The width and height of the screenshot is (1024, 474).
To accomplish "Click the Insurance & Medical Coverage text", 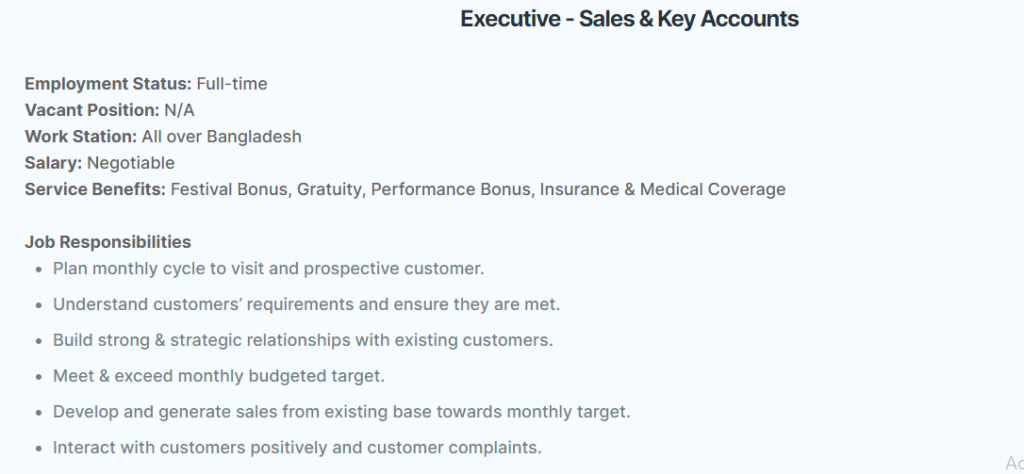I will (x=663, y=189).
